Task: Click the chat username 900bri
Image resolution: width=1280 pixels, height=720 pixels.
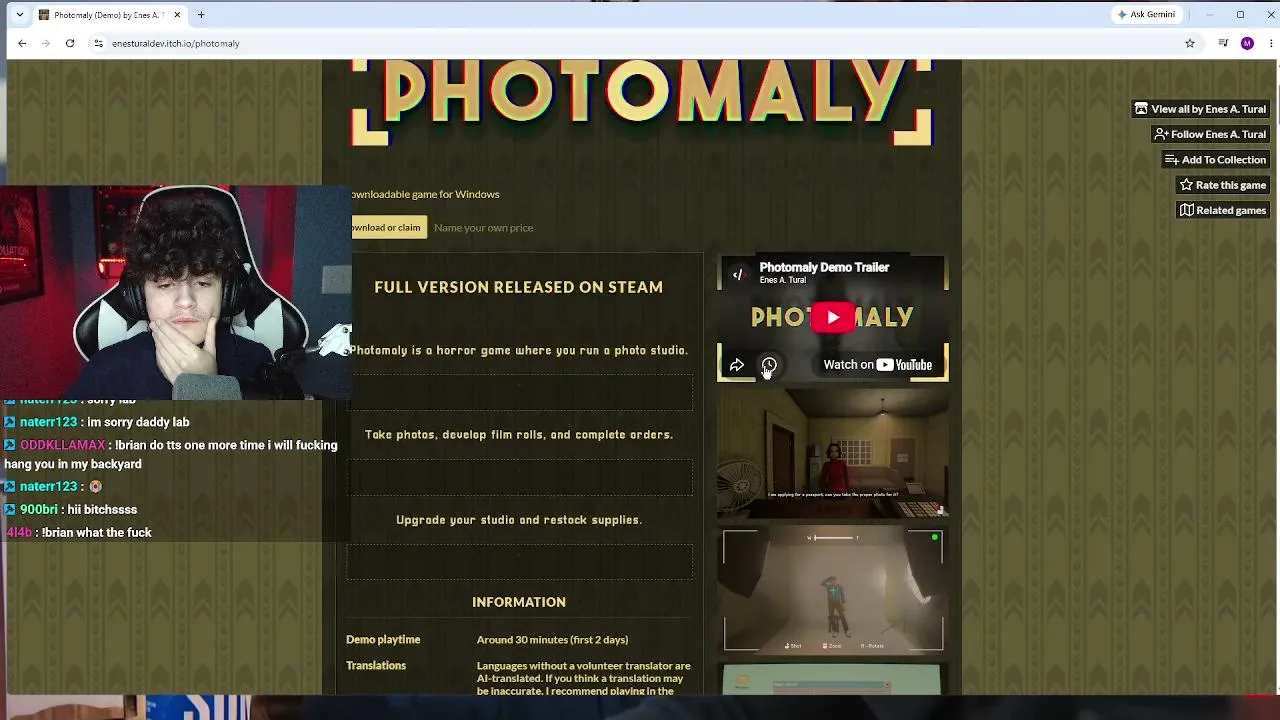Action: point(38,509)
